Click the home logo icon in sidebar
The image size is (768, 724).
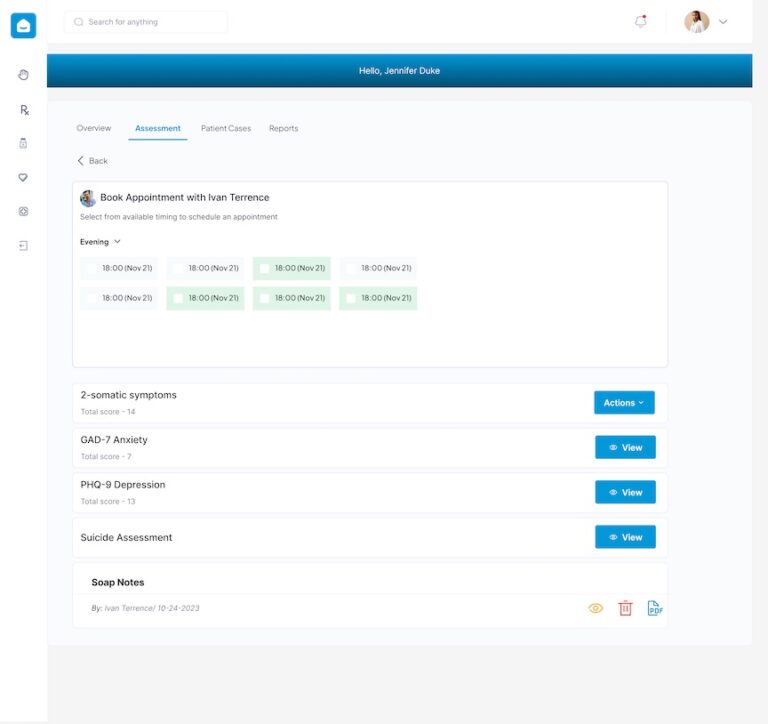pyautogui.click(x=23, y=26)
